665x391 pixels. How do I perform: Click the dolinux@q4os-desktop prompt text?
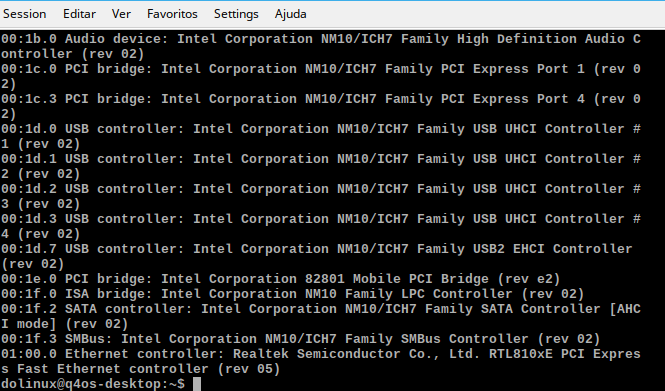pyautogui.click(x=93, y=384)
